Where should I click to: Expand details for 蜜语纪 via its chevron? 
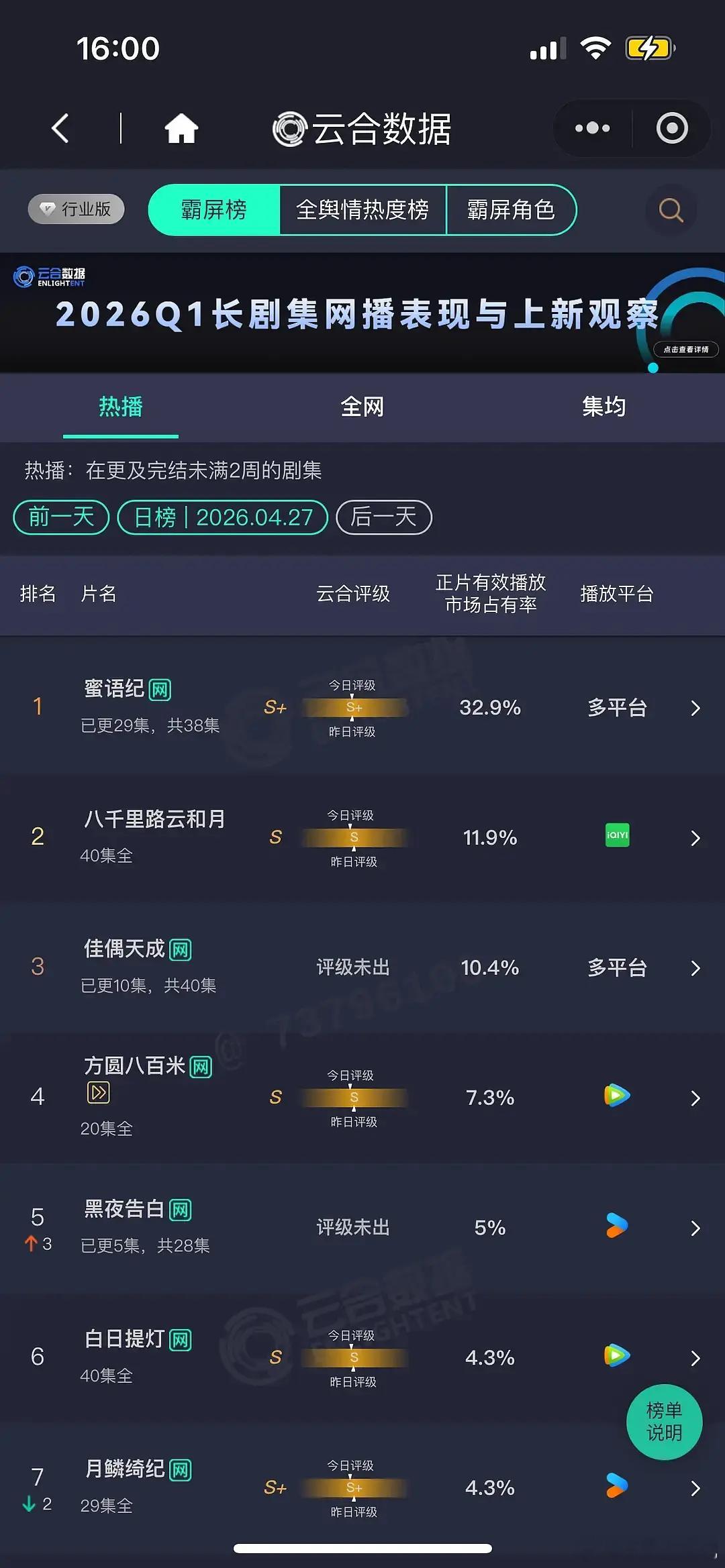click(695, 707)
